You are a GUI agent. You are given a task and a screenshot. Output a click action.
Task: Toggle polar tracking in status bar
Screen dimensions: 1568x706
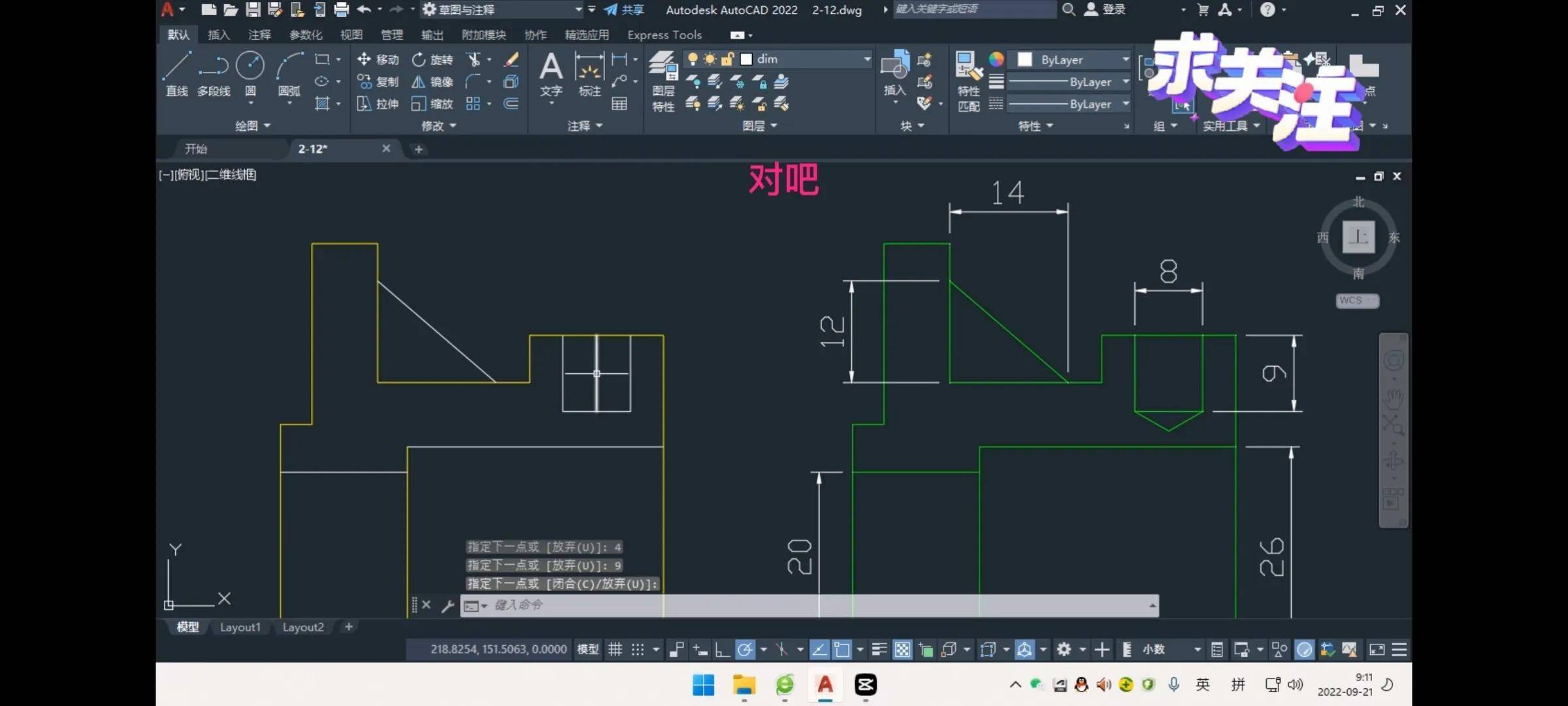click(745, 649)
